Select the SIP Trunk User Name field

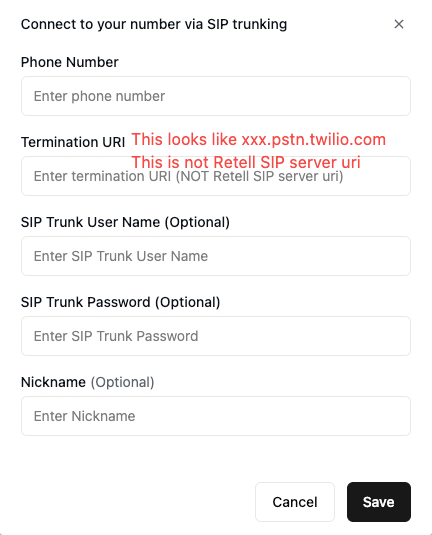pos(216,256)
